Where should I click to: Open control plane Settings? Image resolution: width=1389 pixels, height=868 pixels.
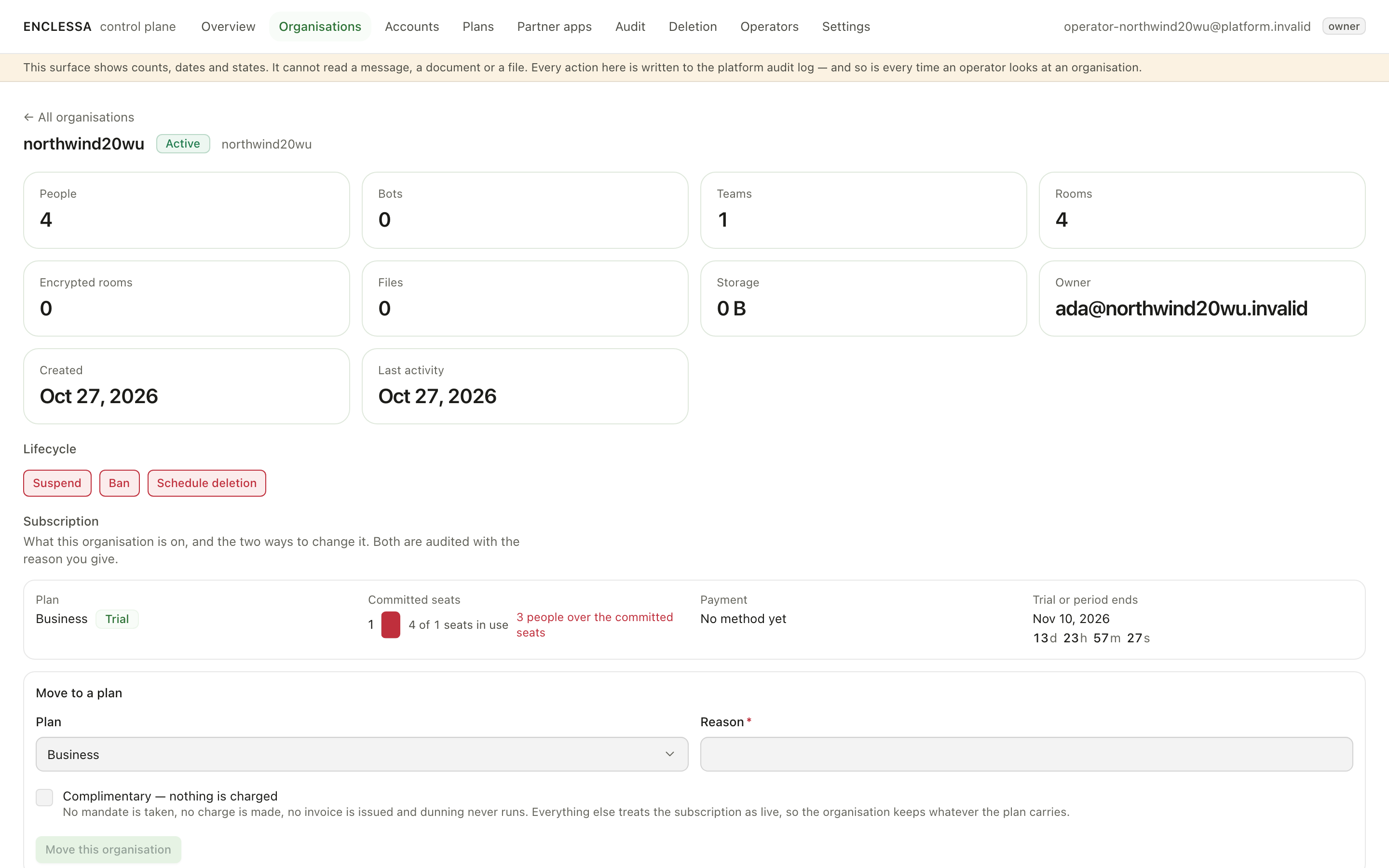(x=845, y=27)
